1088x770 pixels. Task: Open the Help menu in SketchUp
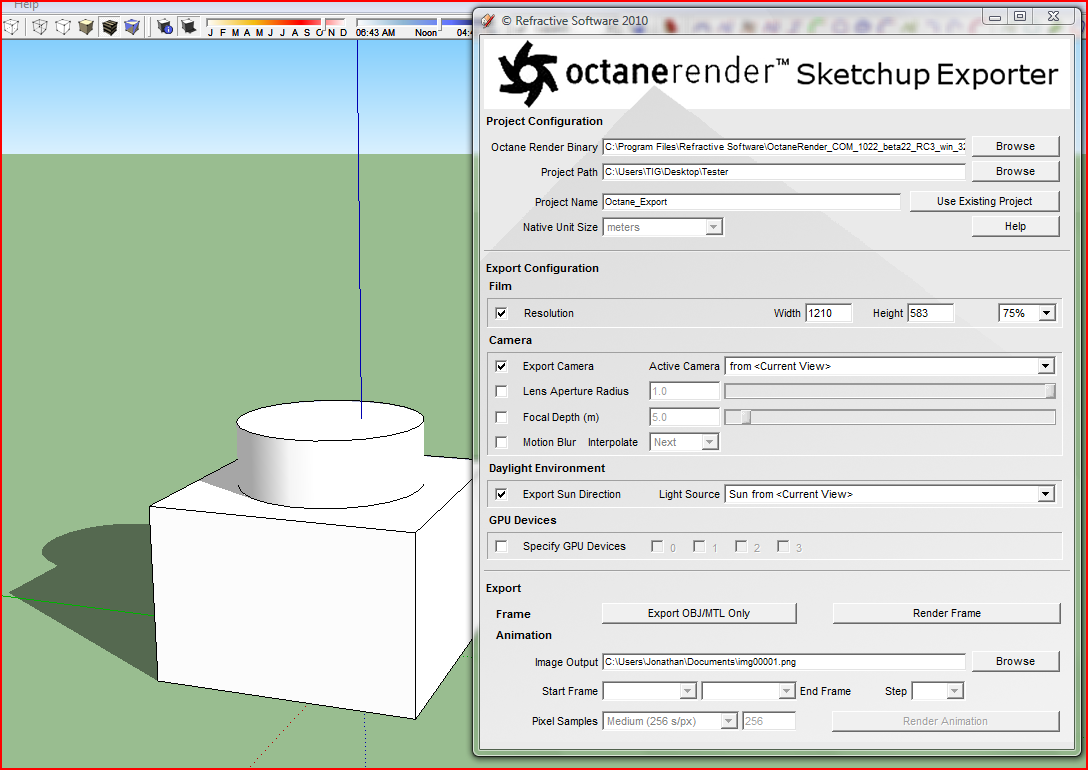[26, 5]
